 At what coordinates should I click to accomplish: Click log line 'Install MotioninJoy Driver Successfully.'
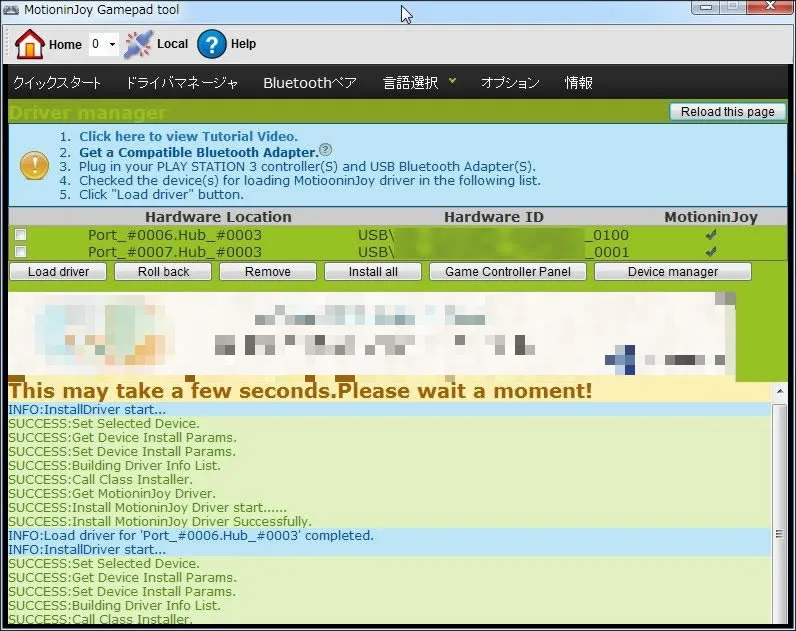tap(160, 521)
